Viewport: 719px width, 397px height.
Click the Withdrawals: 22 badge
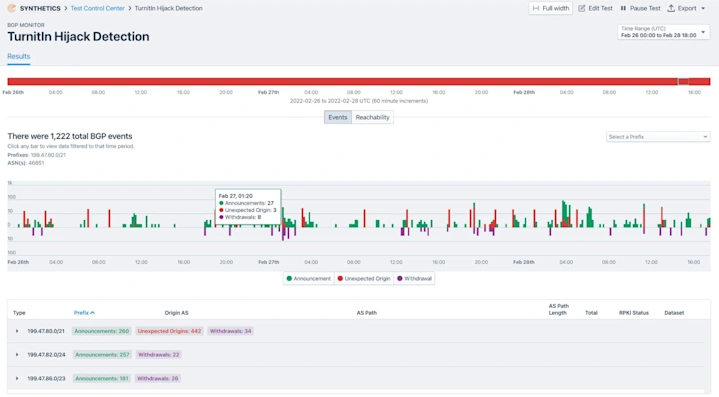[159, 355]
